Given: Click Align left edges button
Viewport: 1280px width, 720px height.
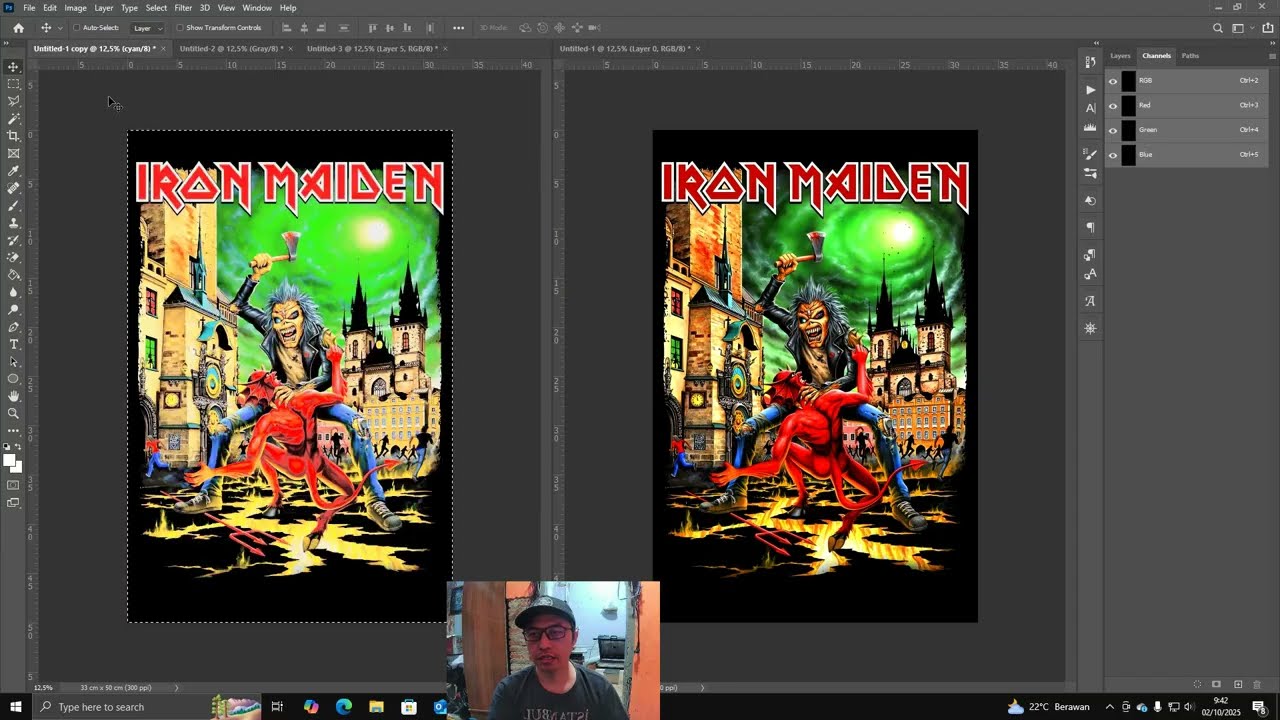Looking at the screenshot, I should point(286,28).
